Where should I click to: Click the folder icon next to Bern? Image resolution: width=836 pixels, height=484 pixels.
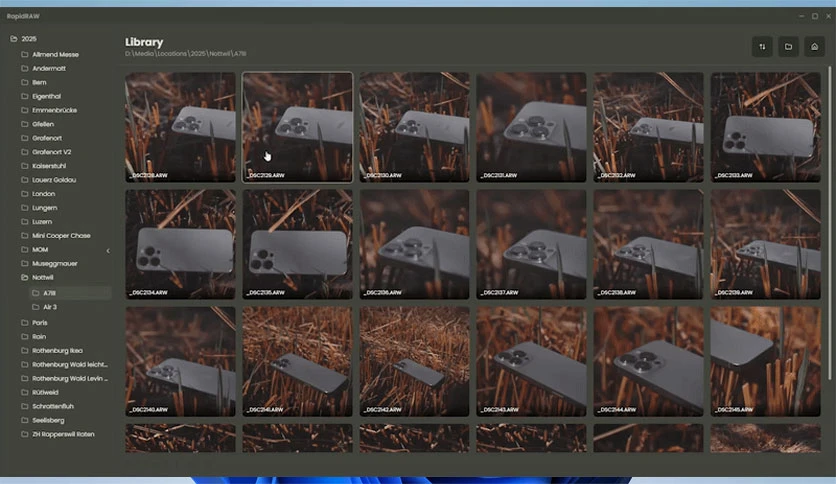coord(25,82)
